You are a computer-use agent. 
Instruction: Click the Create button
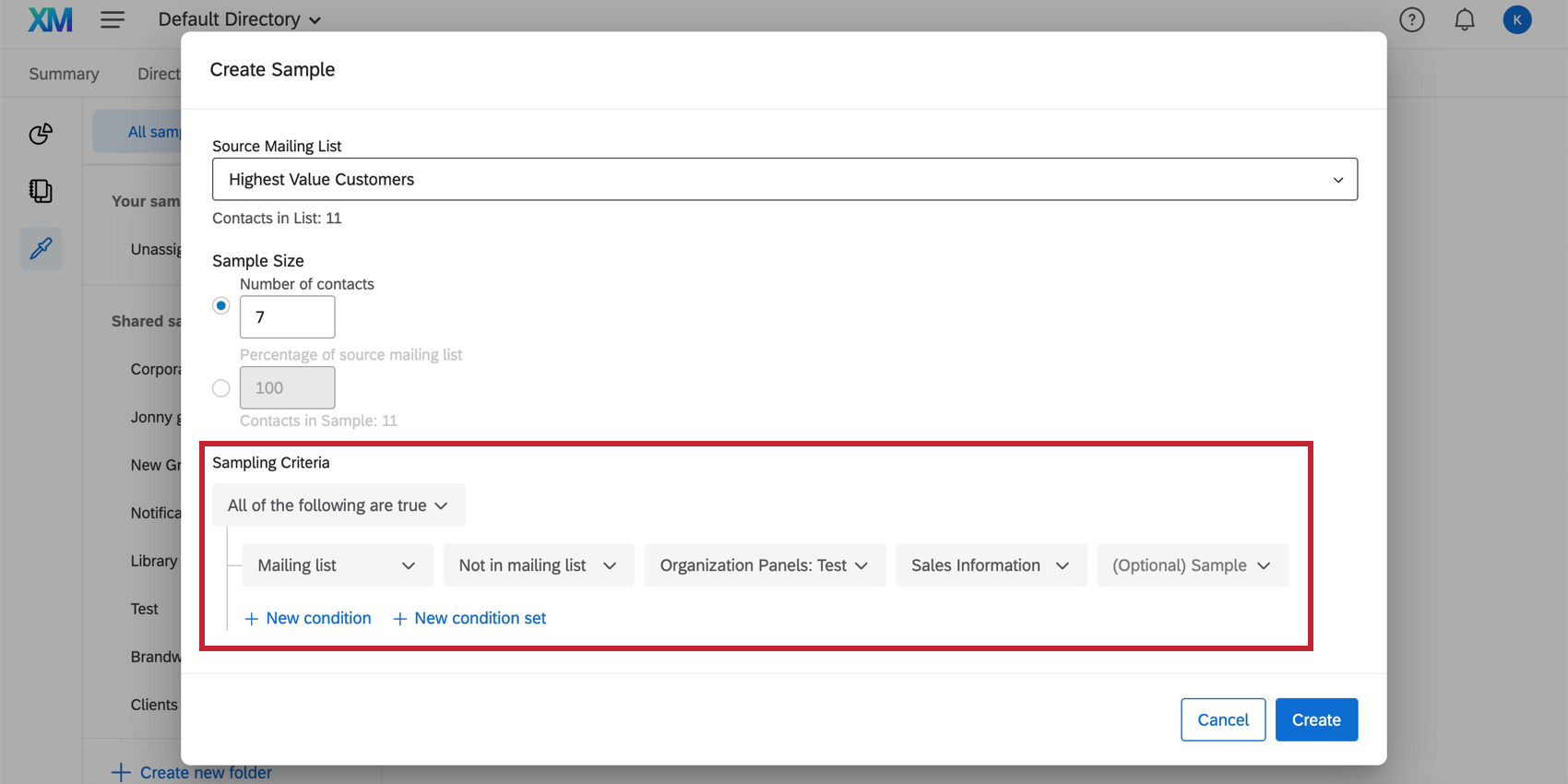[1316, 719]
